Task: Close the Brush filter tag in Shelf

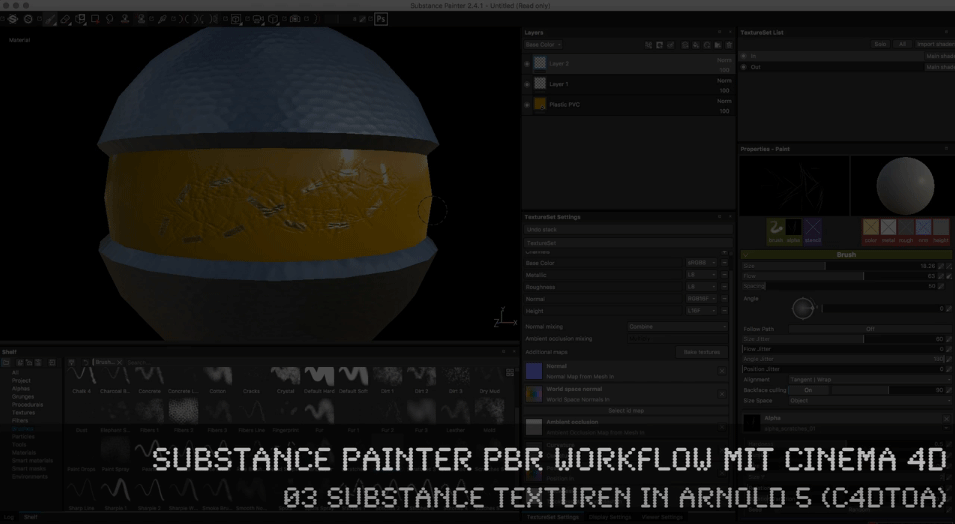Action: [119, 363]
